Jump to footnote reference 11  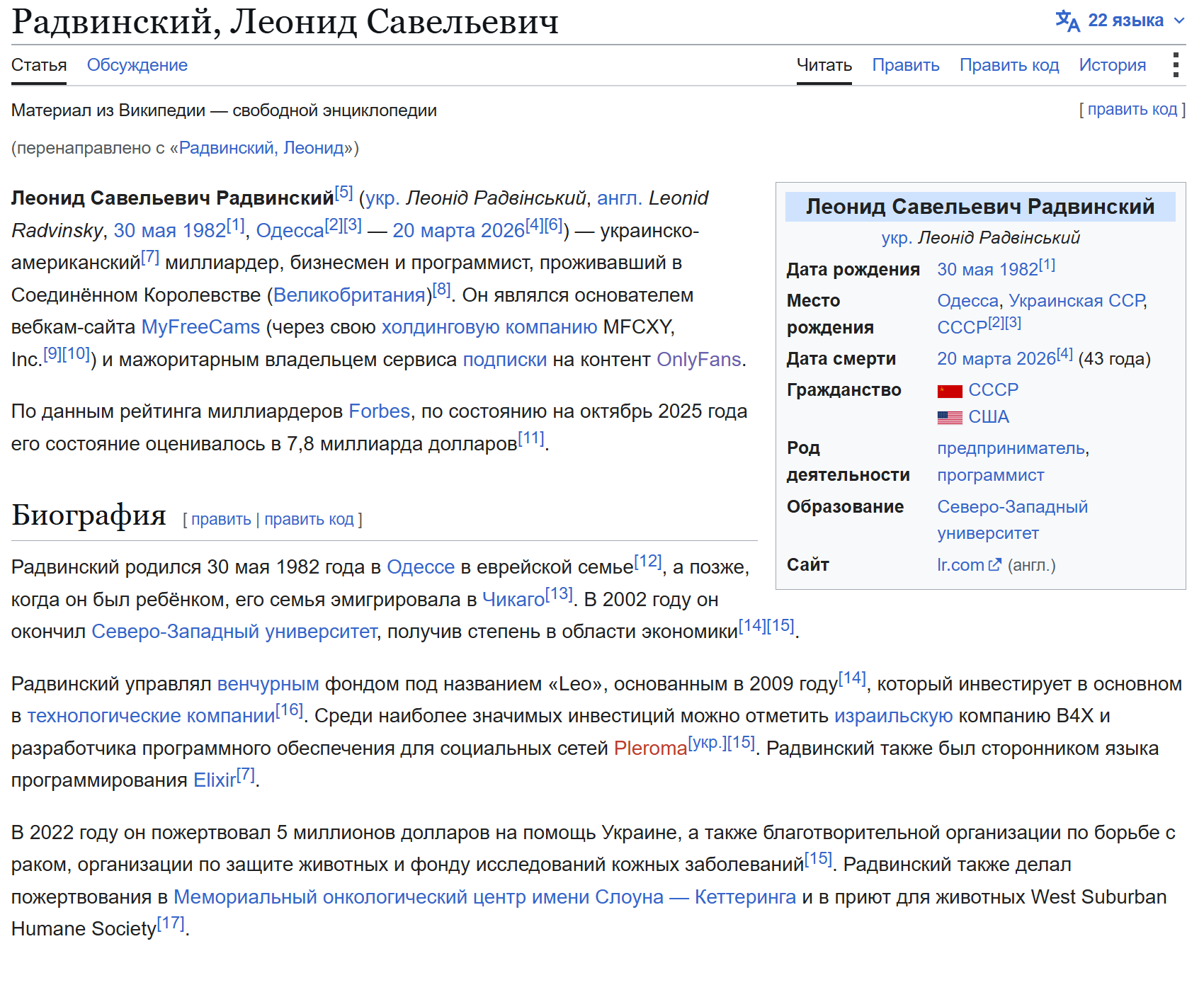coord(531,438)
